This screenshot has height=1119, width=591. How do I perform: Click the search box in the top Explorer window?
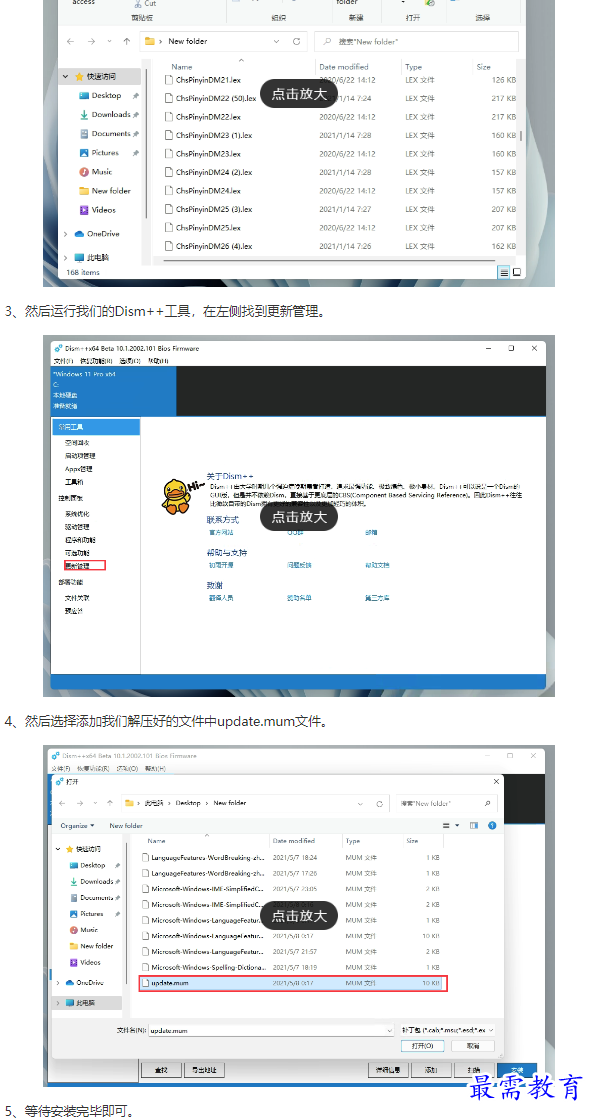pos(416,41)
